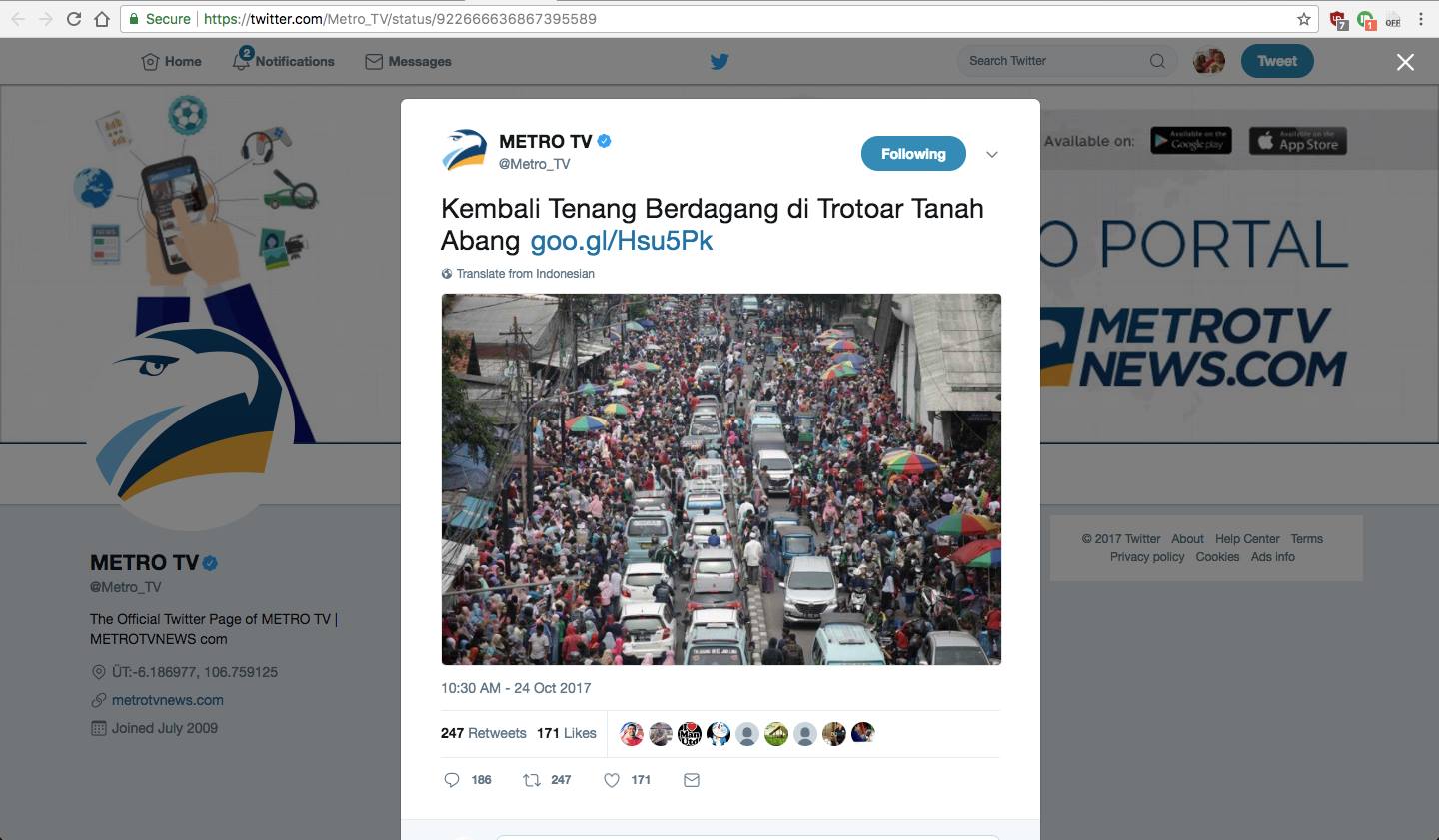The width and height of the screenshot is (1439, 840).
Task: Go to the Notifications tab
Action: 284,61
